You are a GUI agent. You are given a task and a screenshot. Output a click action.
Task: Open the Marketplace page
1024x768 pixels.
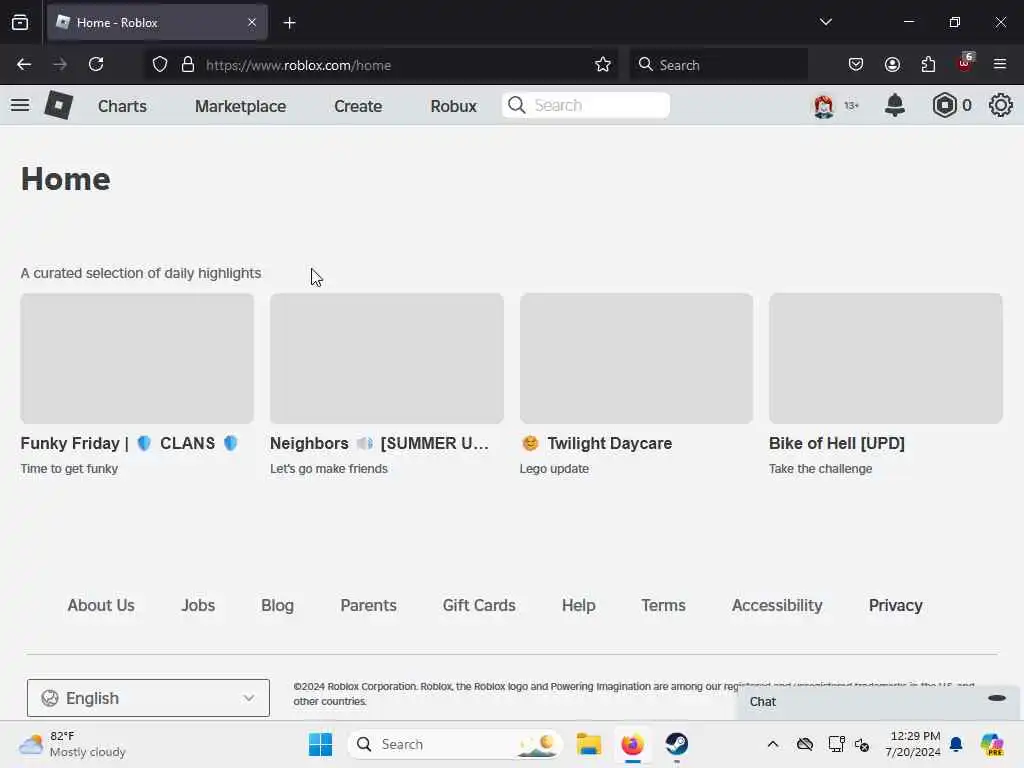point(240,106)
